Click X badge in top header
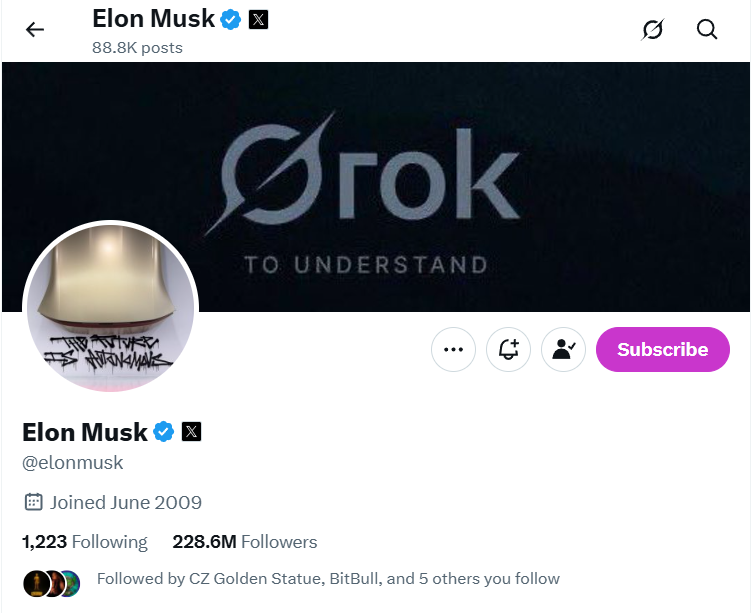The height and width of the screenshot is (613, 751). tap(258, 19)
